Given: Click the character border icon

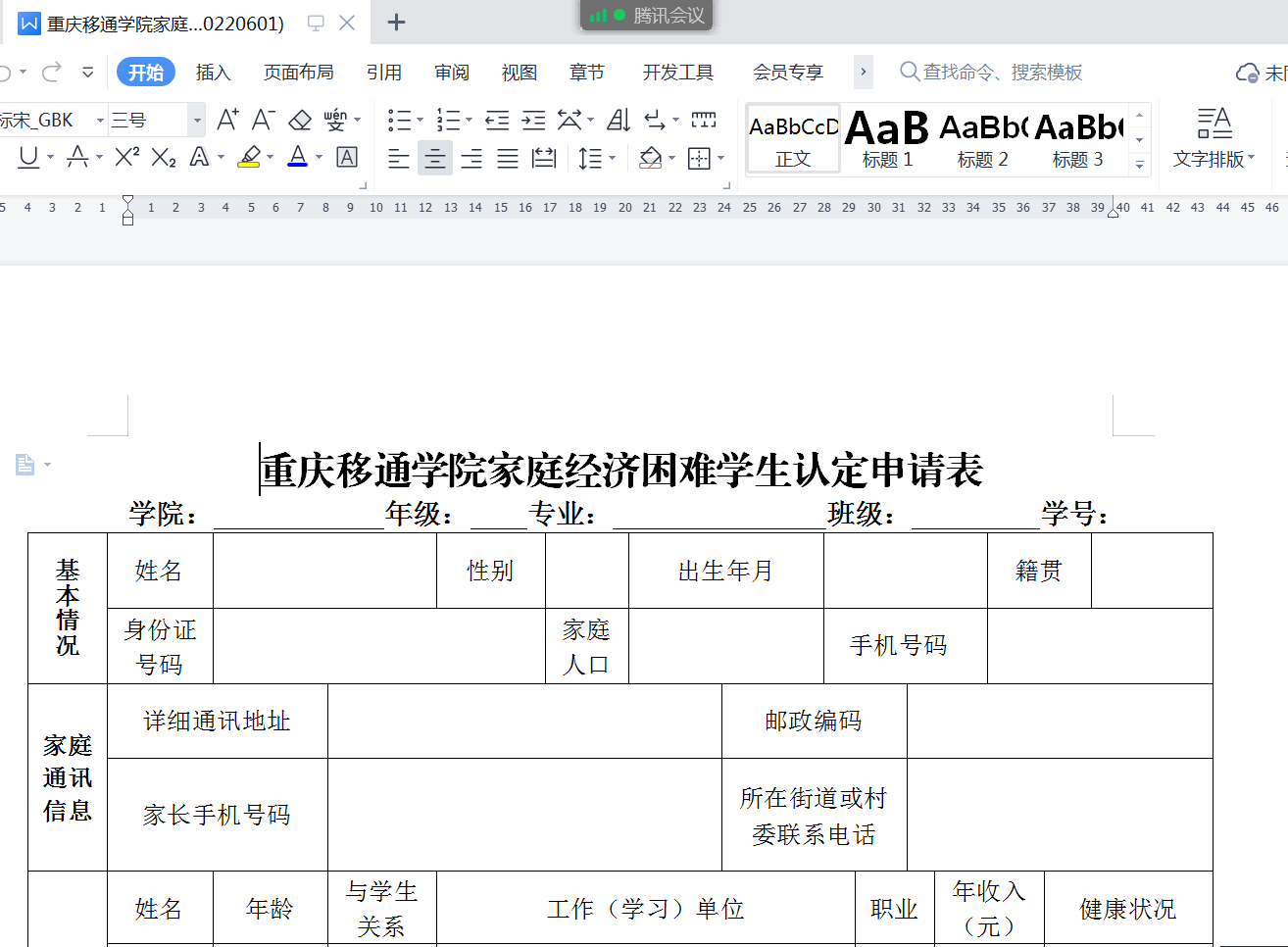Looking at the screenshot, I should (347, 157).
